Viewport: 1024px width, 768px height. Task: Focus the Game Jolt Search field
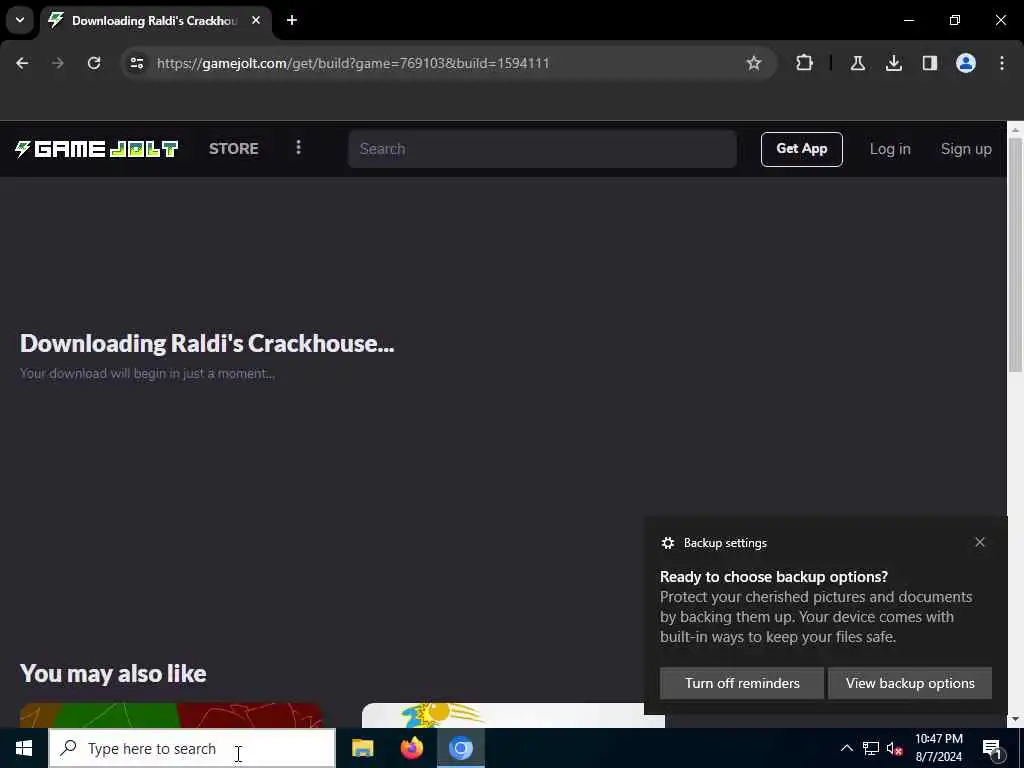coord(542,149)
